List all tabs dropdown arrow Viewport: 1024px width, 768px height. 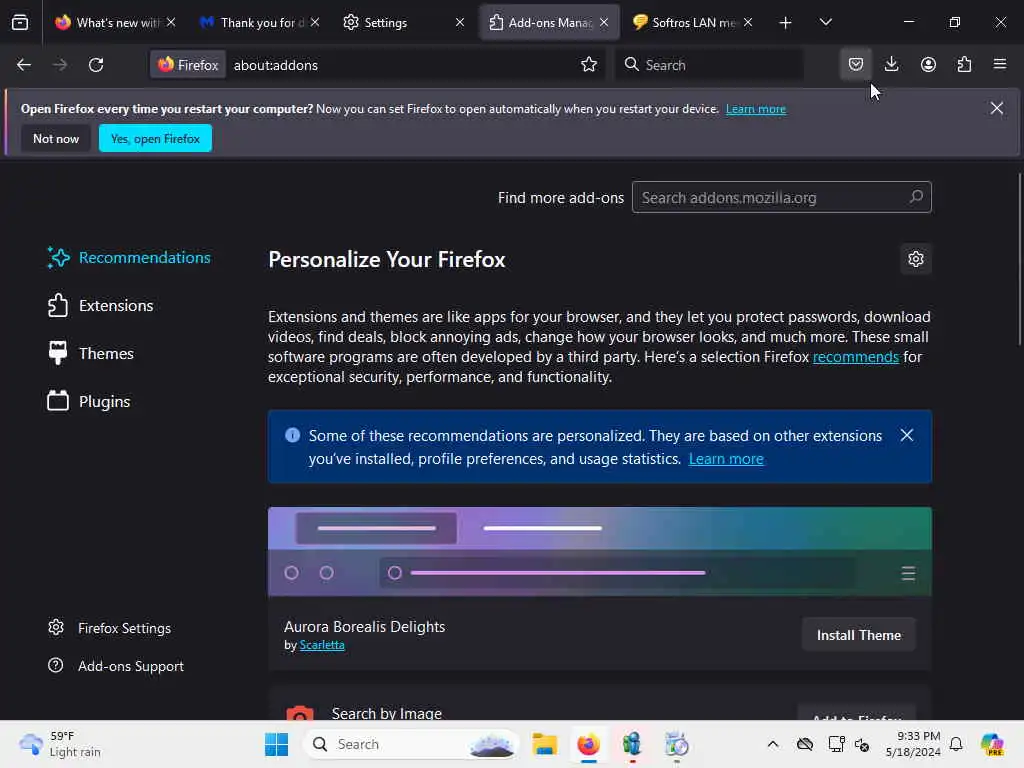click(825, 23)
